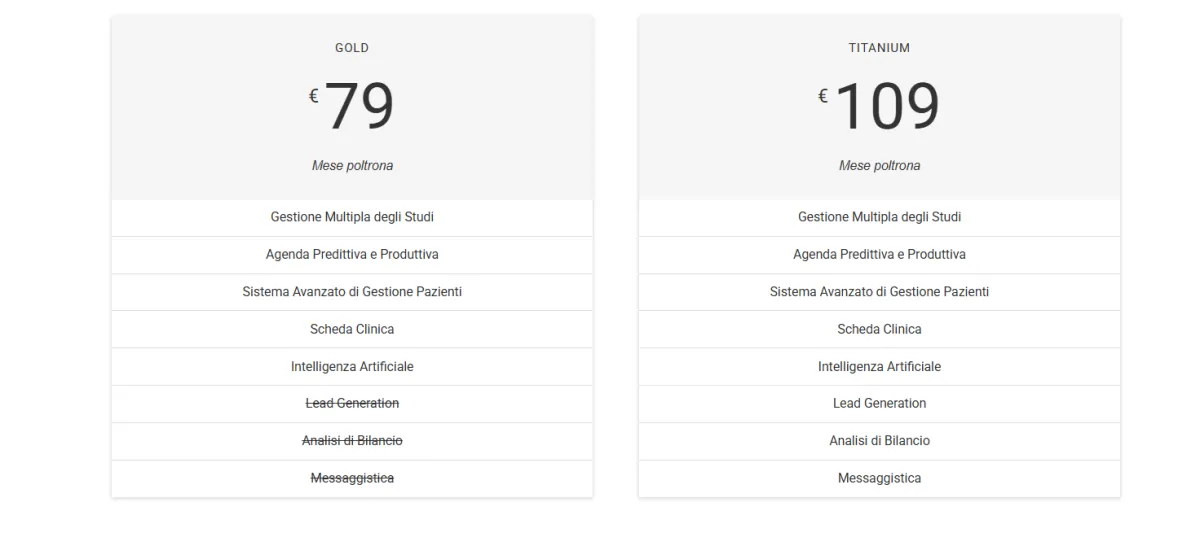The image size is (1200, 533).
Task: Click 'Intelligenza Artificiale' in Gold plan
Action: pyautogui.click(x=352, y=367)
